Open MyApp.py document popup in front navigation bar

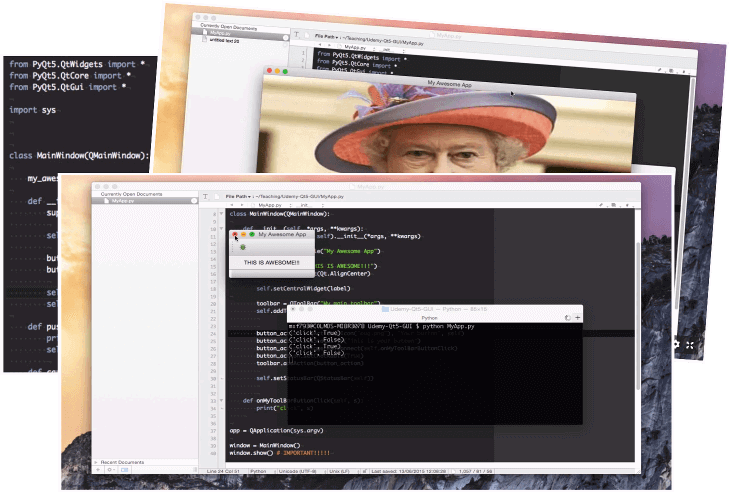point(274,205)
